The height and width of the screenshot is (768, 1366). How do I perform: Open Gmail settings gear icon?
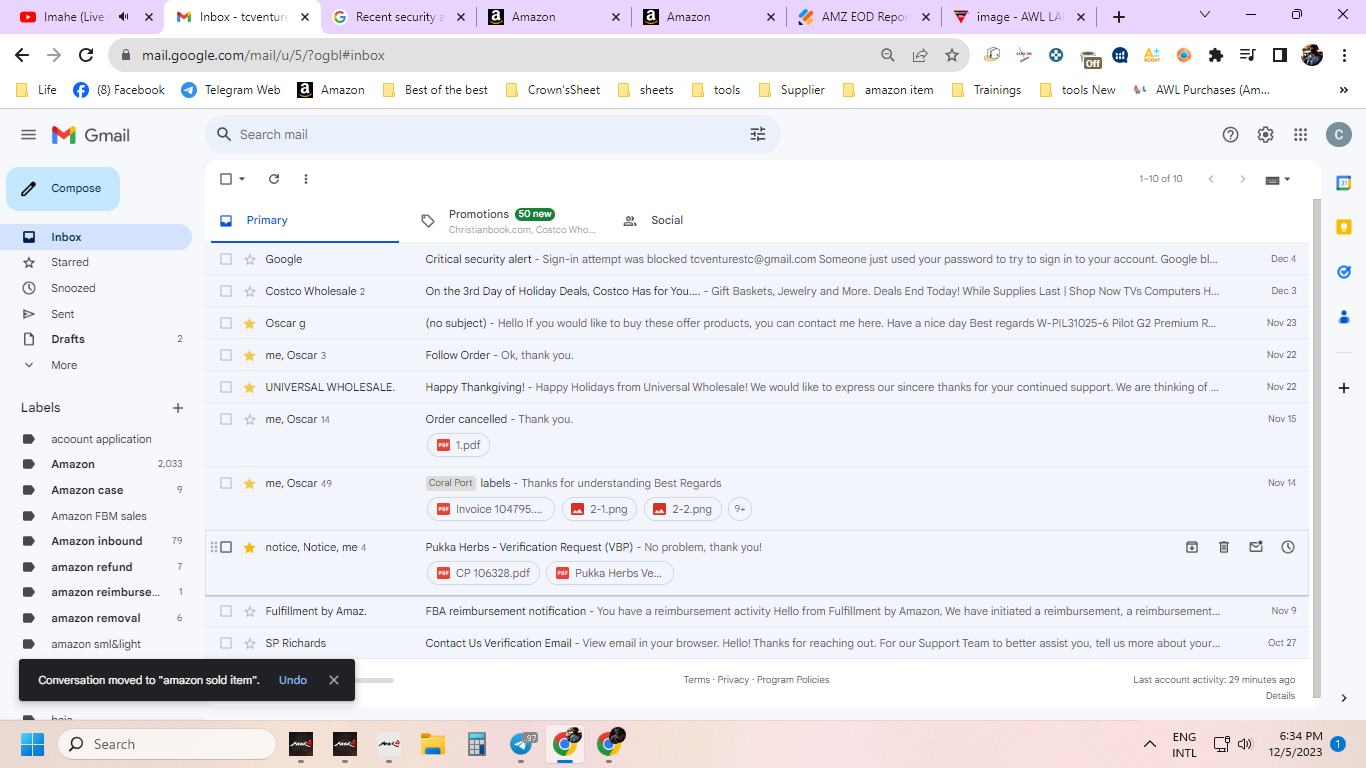coord(1265,135)
